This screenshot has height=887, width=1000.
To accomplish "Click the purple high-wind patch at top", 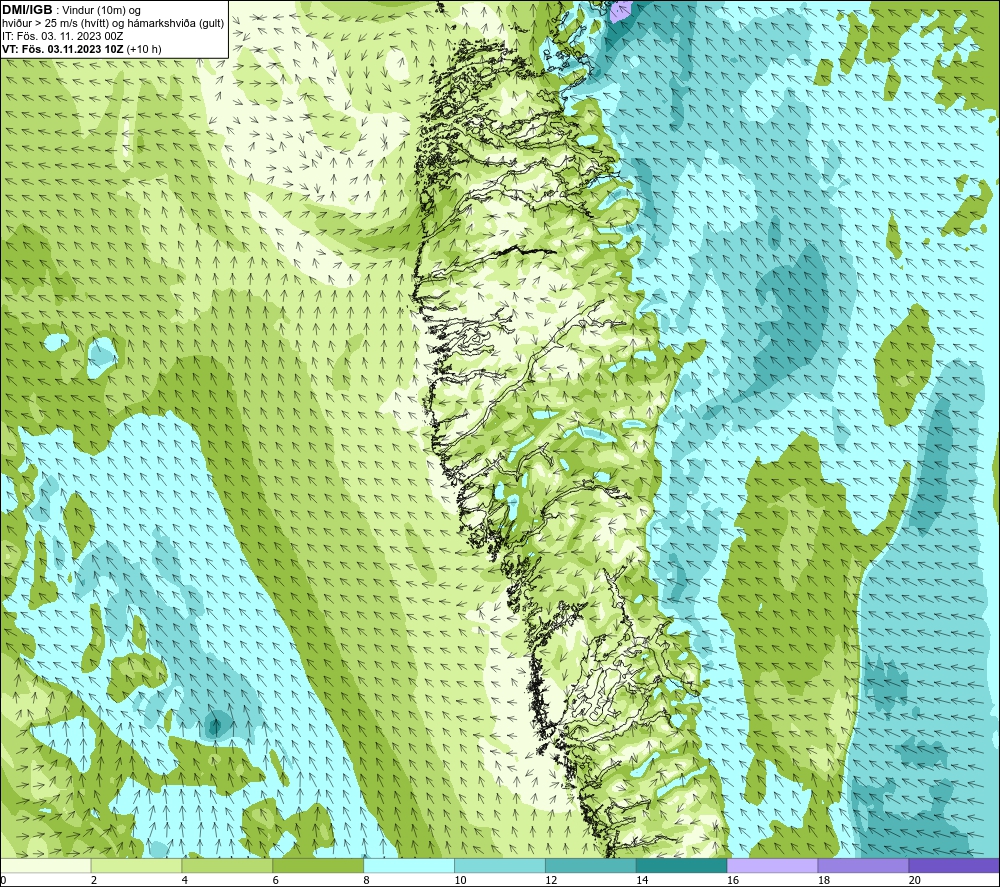I will pos(621,11).
